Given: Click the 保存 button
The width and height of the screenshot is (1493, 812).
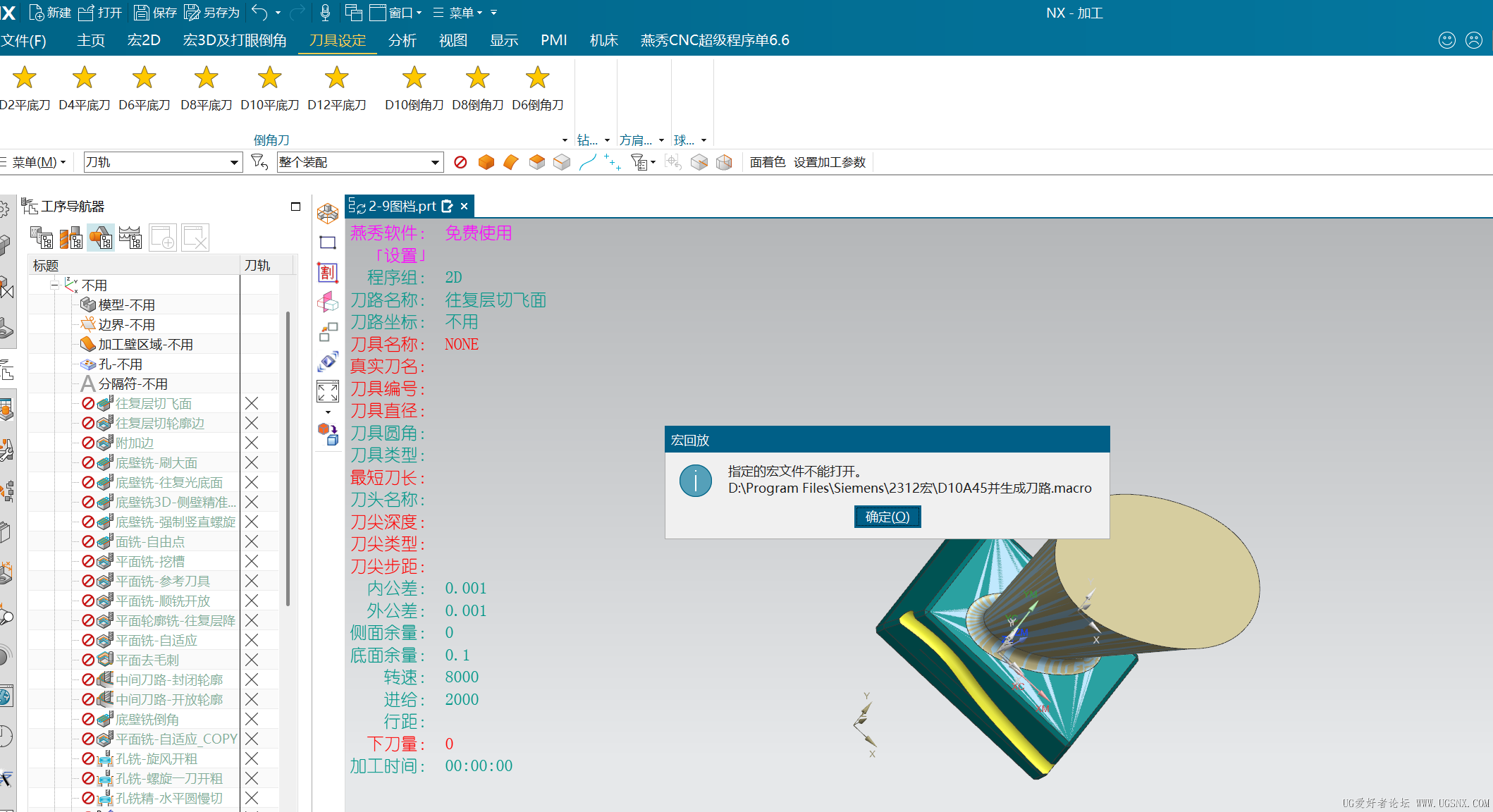Looking at the screenshot, I should (155, 13).
